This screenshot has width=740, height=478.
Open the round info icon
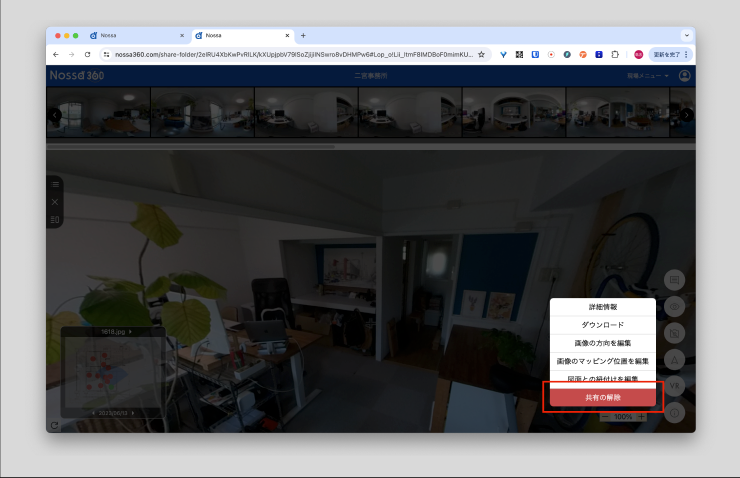coord(674,413)
